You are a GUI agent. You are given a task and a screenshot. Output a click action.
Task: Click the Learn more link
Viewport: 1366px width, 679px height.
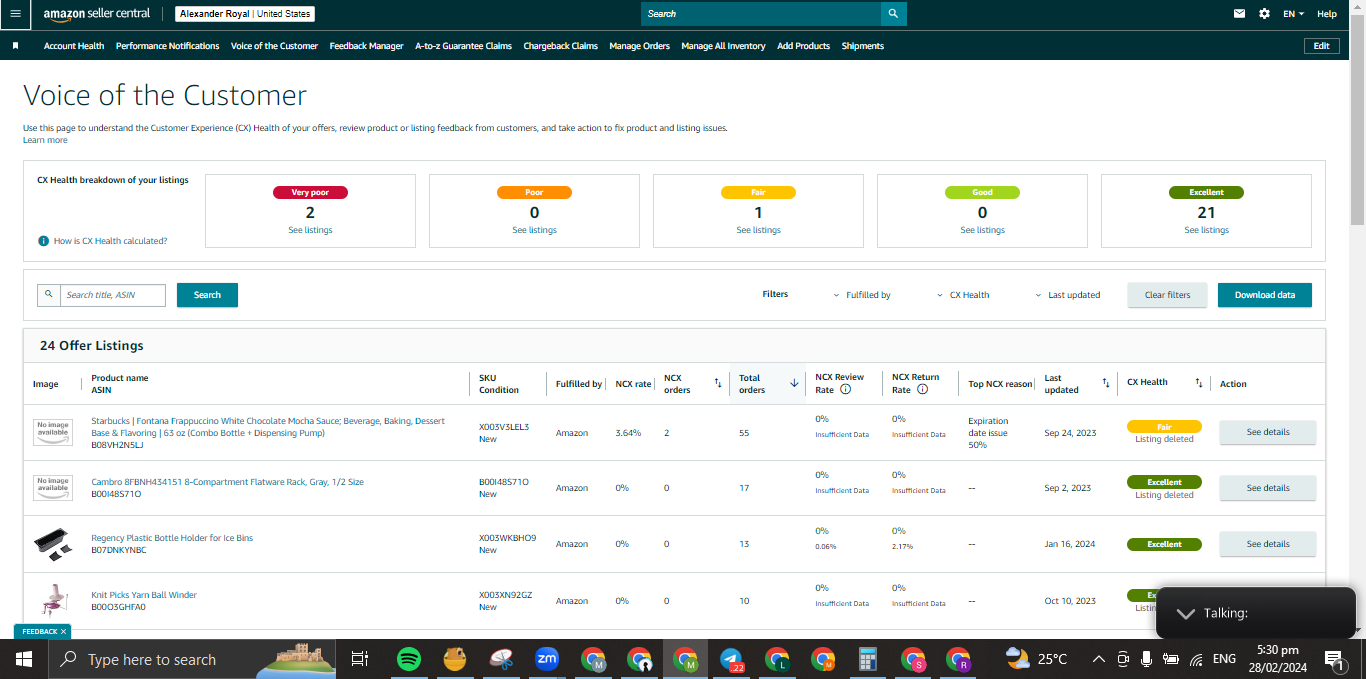[45, 140]
